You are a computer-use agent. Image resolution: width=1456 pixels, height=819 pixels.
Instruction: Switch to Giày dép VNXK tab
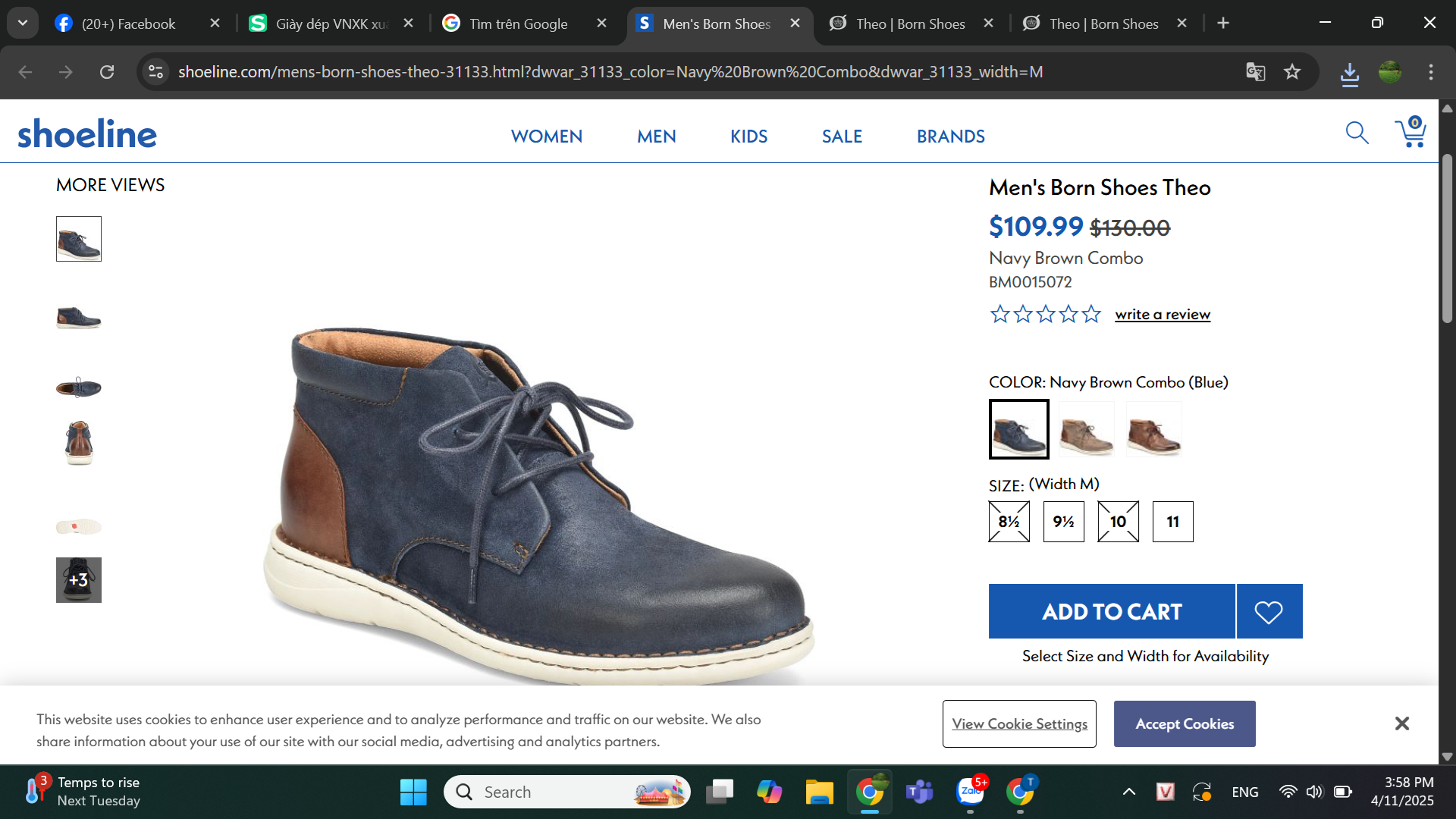pos(331,24)
